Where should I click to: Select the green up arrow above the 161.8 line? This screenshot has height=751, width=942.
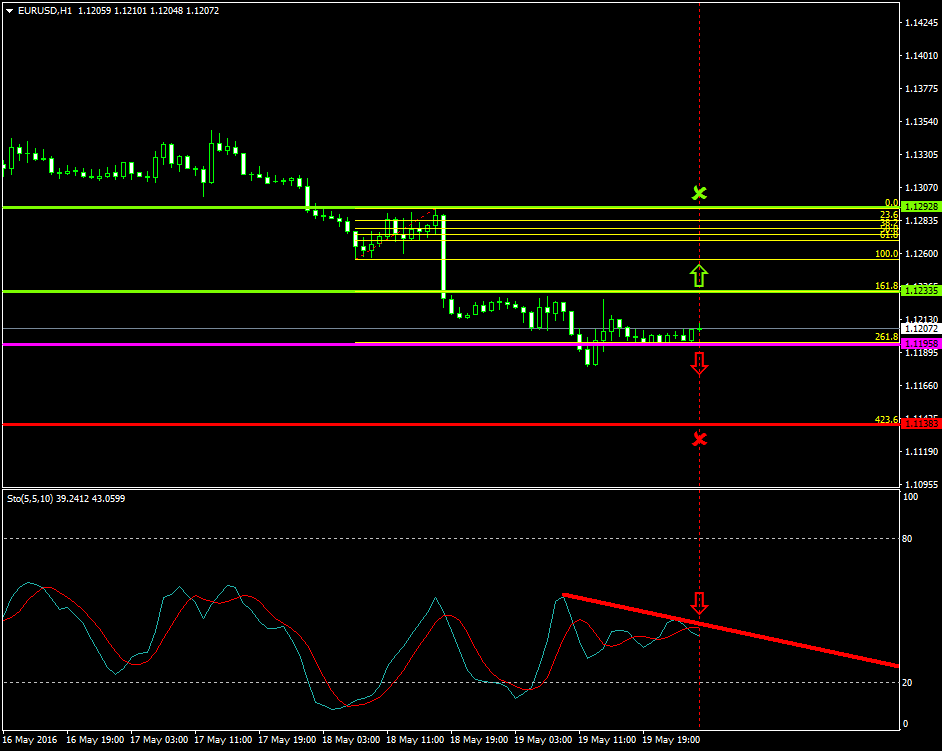pyautogui.click(x=699, y=276)
